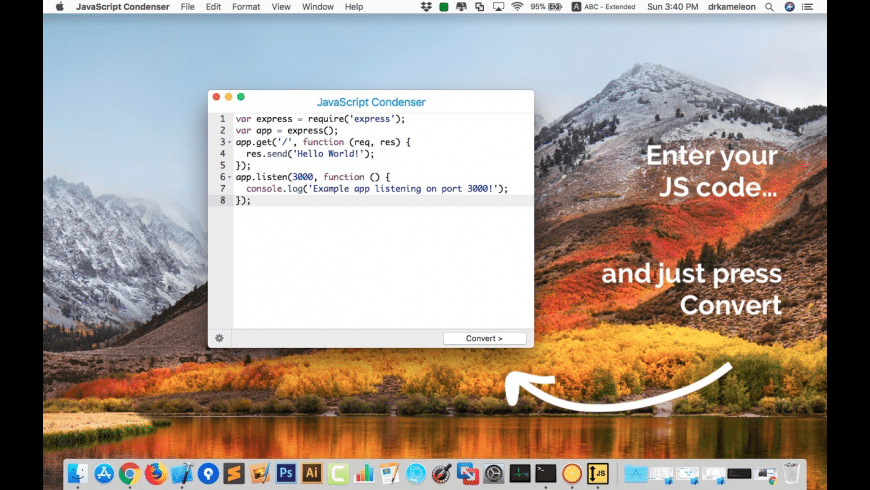Screen dimensions: 870x490
Task: Open VMware Fusion from the Dock
Action: click(x=468, y=473)
